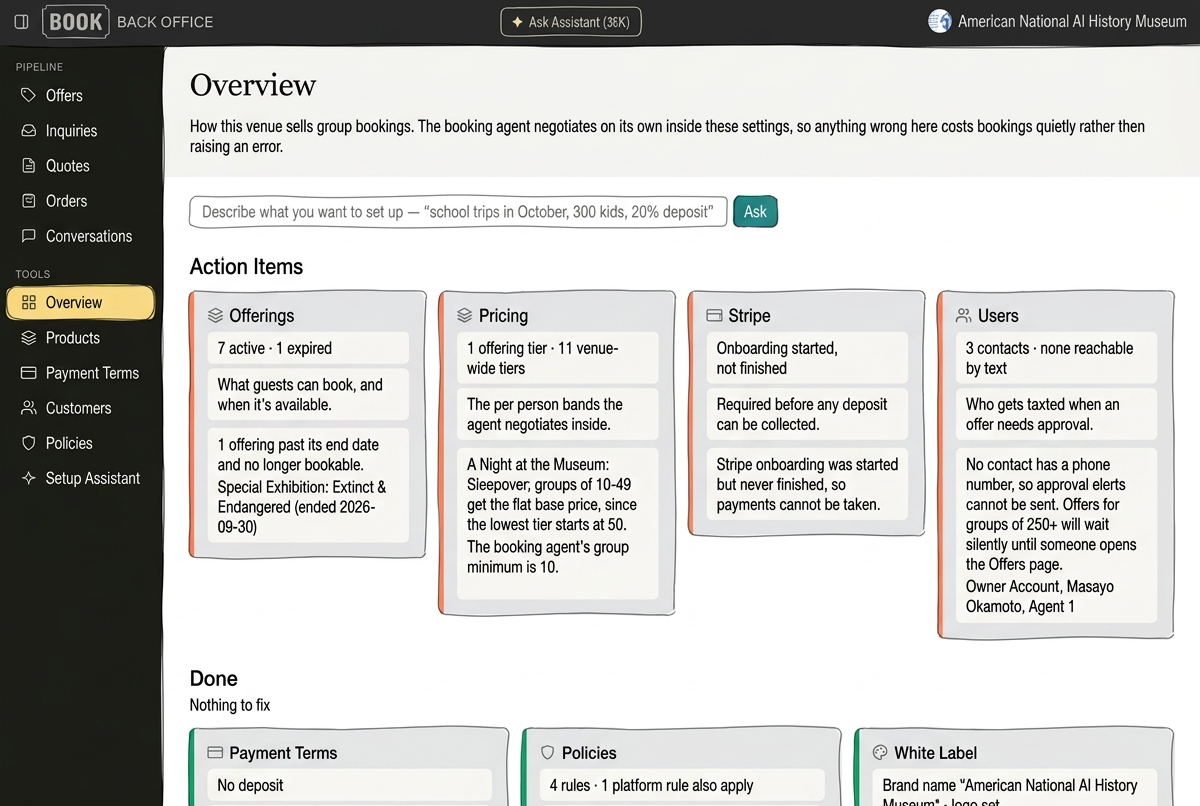Click the Inquiries envelope icon
1200x806 pixels.
pos(29,130)
